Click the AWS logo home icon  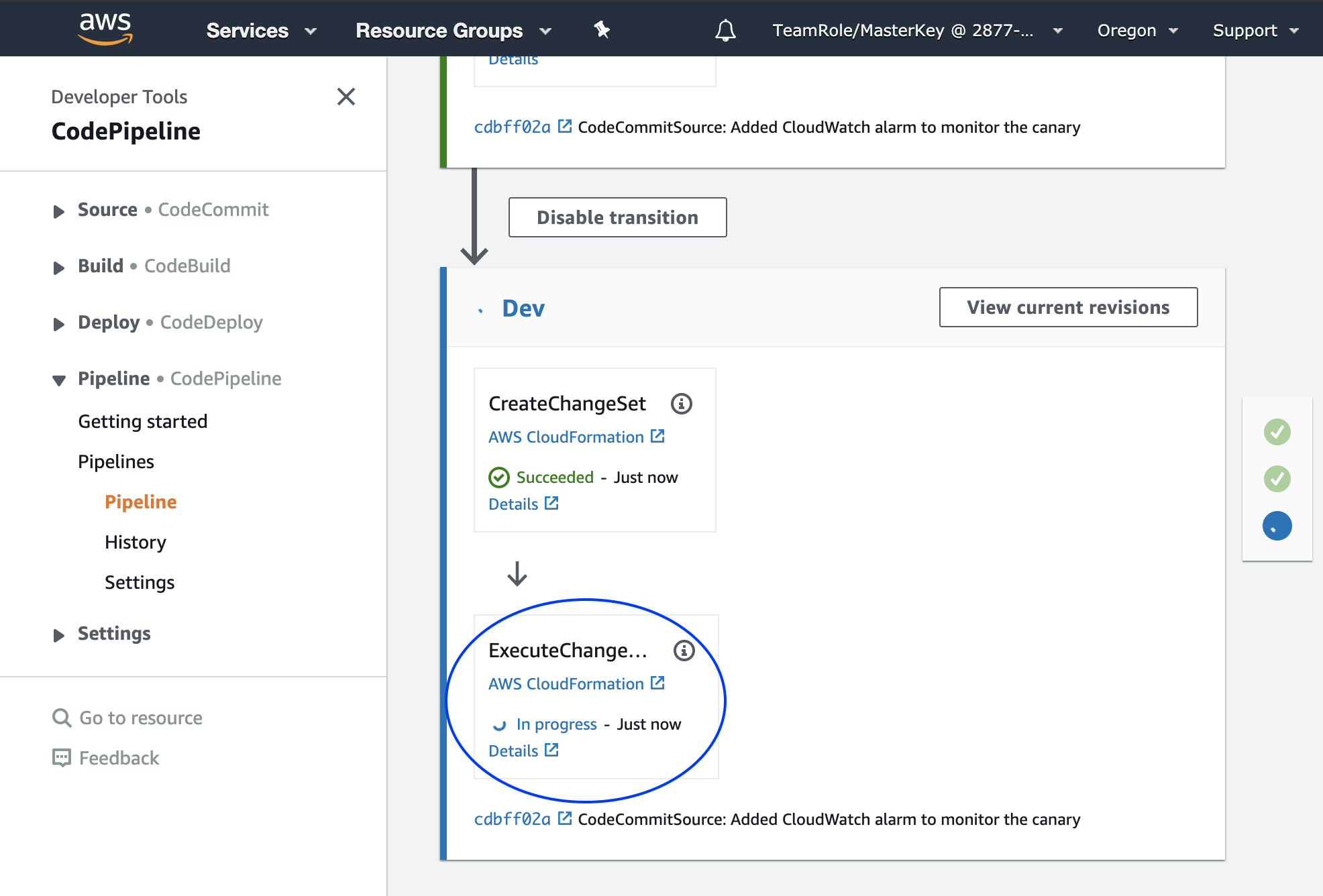(x=105, y=29)
